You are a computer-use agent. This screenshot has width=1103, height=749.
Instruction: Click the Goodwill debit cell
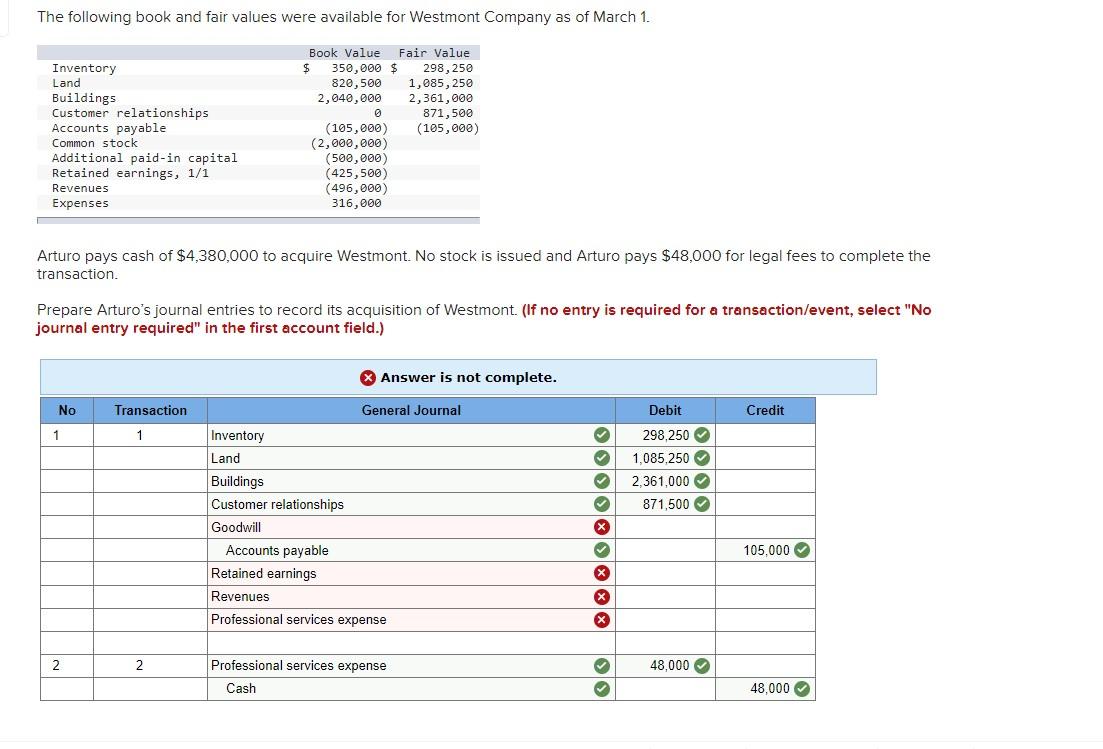[x=665, y=527]
